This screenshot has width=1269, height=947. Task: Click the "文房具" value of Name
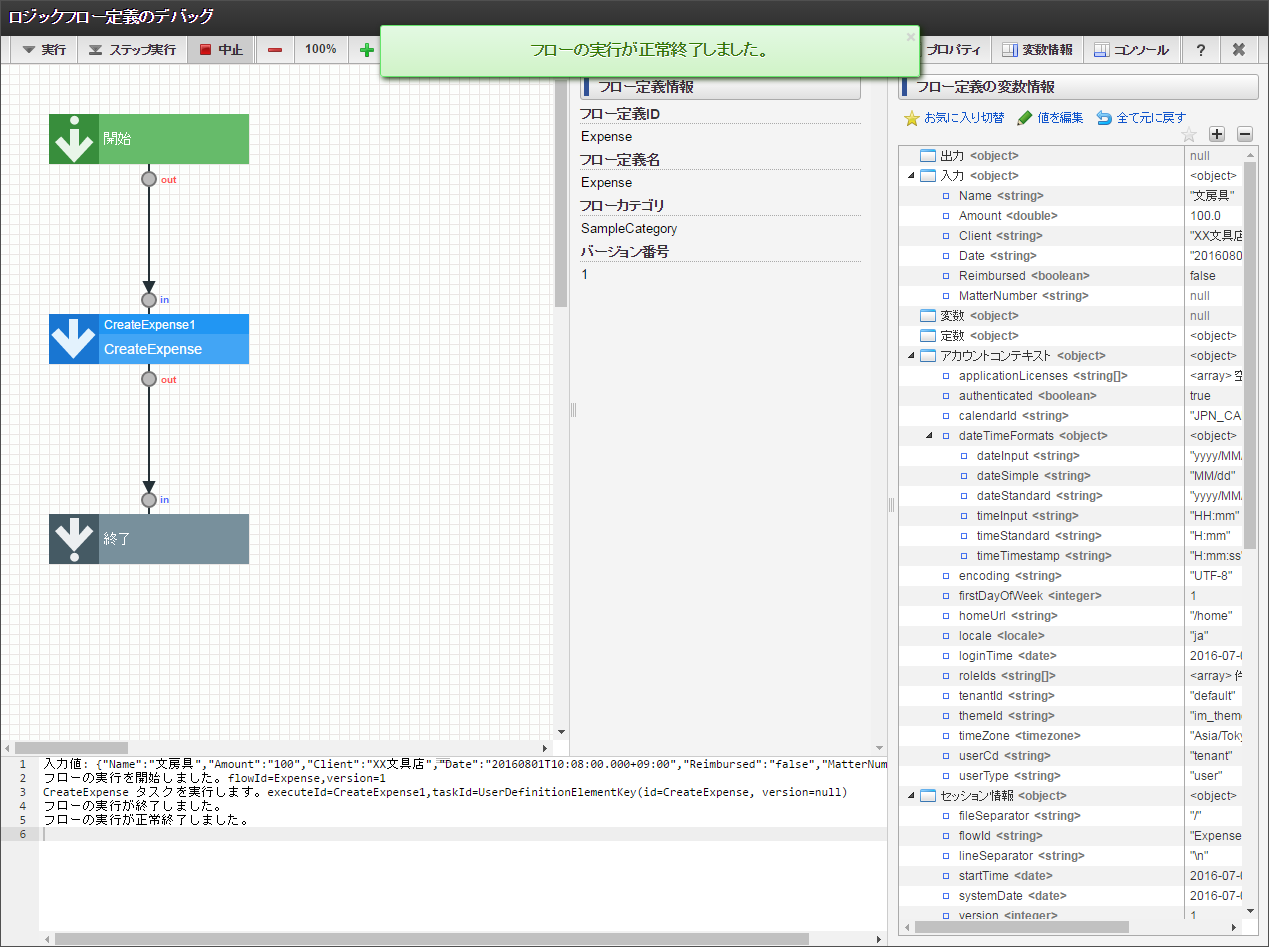point(1212,196)
